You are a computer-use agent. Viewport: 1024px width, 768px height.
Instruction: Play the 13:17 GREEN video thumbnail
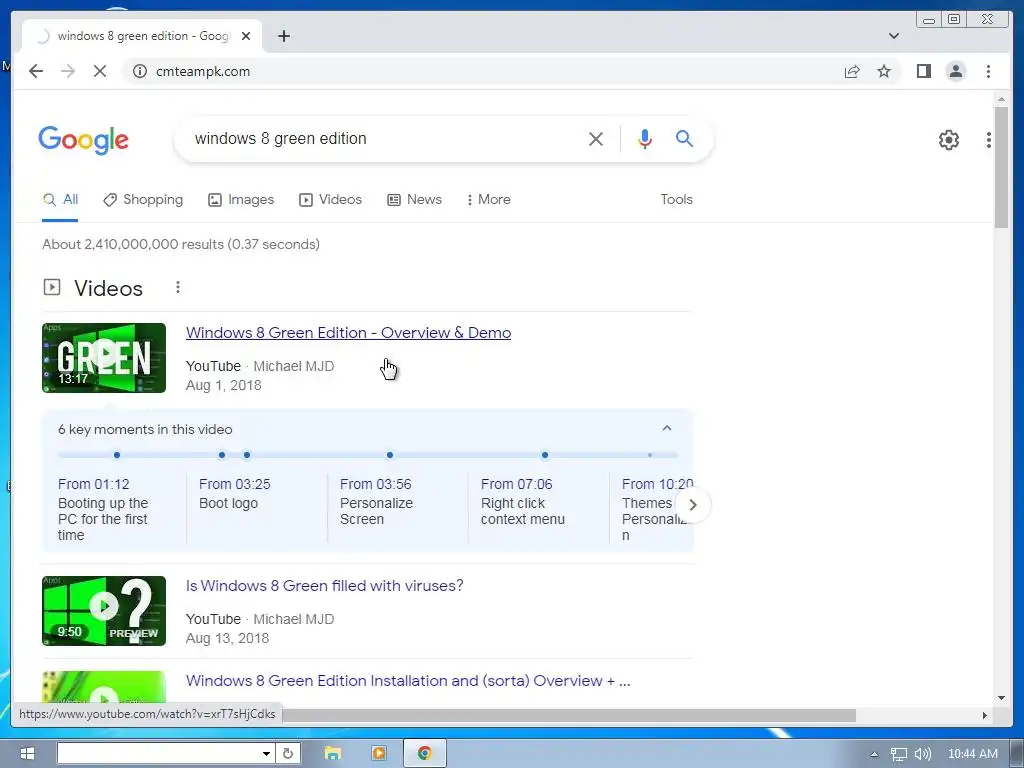104,358
